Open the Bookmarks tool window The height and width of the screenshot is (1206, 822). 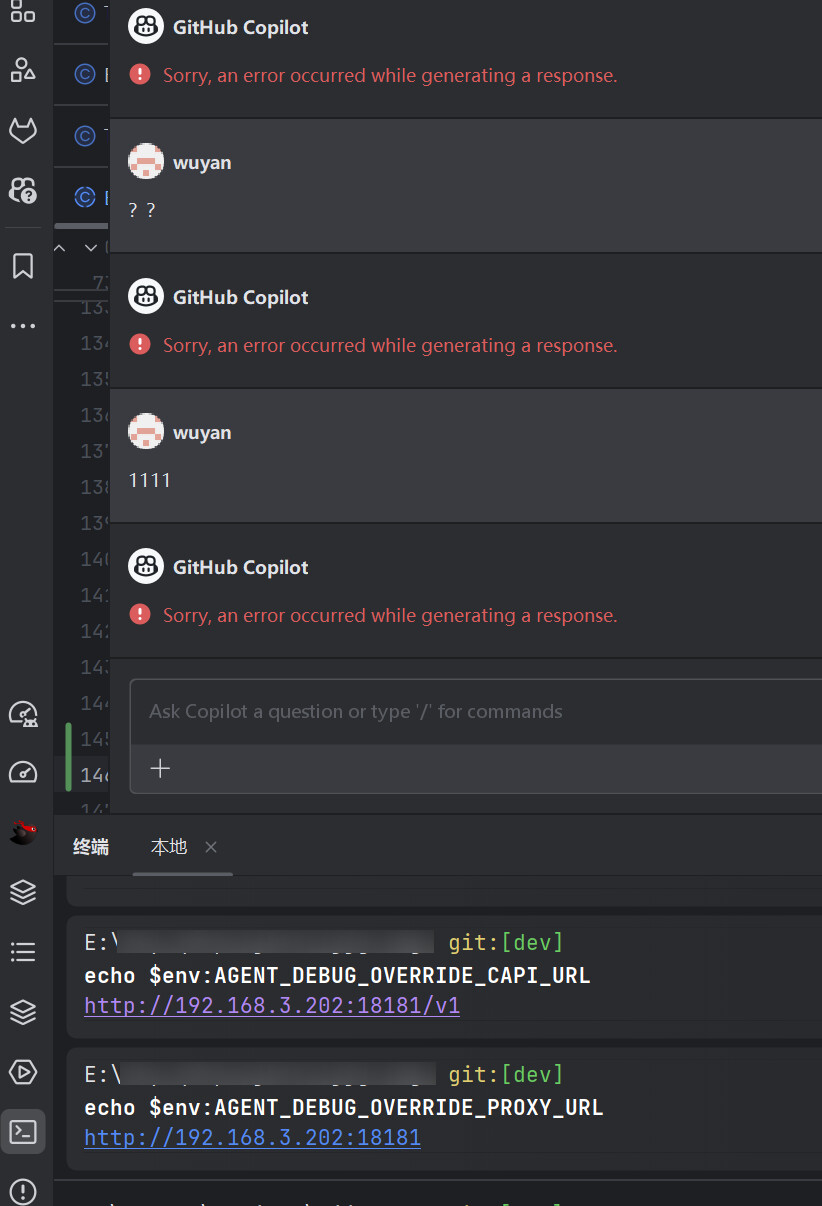(22, 266)
